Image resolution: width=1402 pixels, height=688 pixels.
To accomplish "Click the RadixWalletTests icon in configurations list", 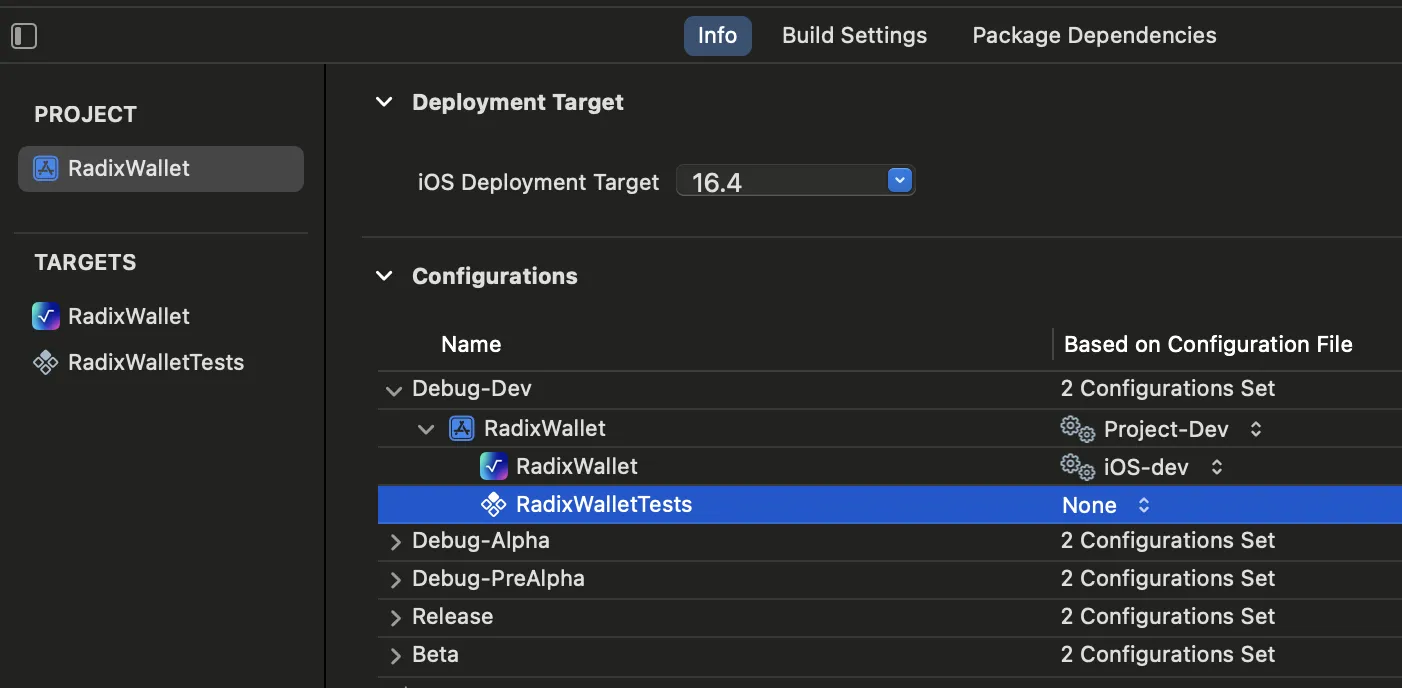I will click(x=493, y=504).
